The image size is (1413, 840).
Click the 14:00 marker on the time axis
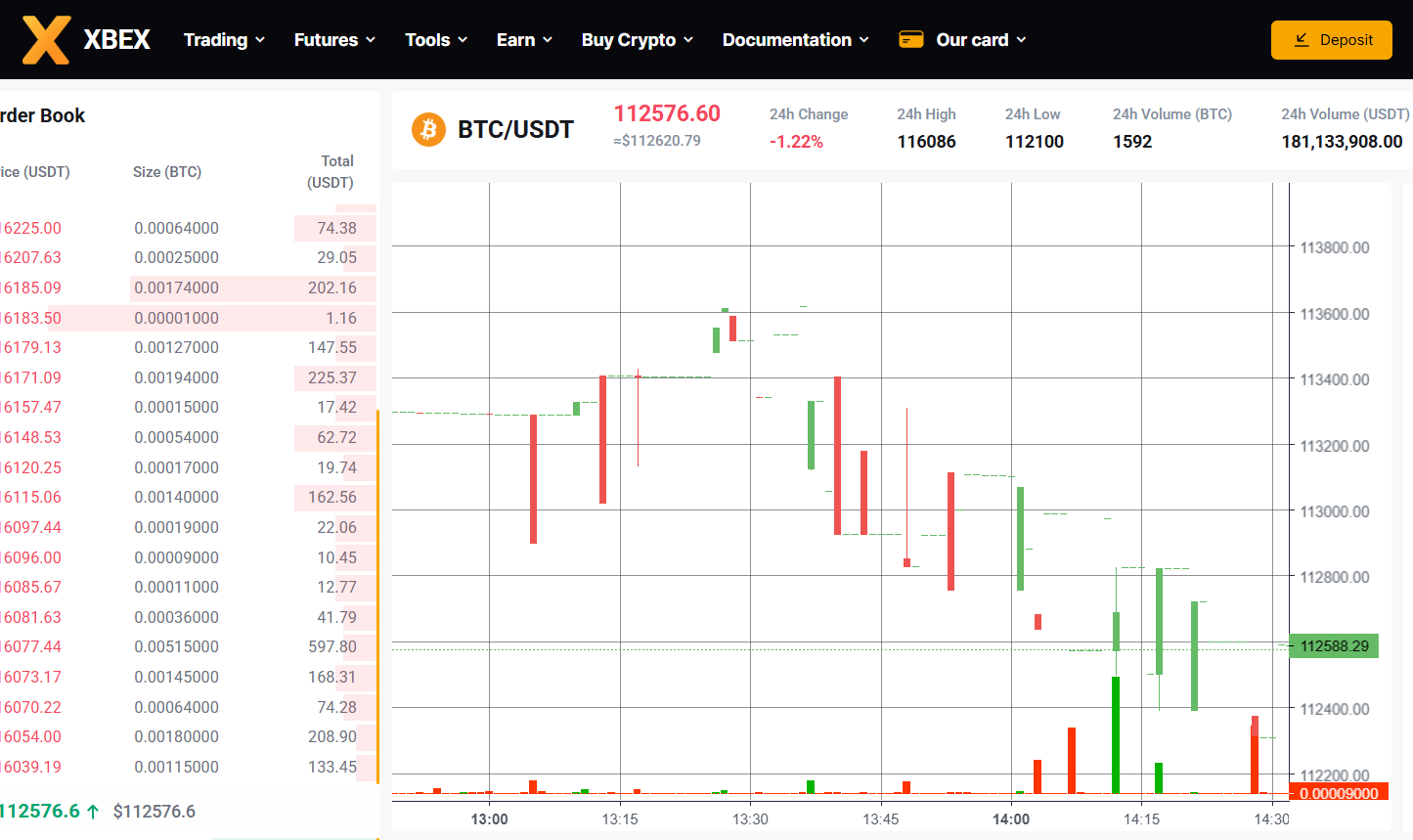click(x=1010, y=819)
